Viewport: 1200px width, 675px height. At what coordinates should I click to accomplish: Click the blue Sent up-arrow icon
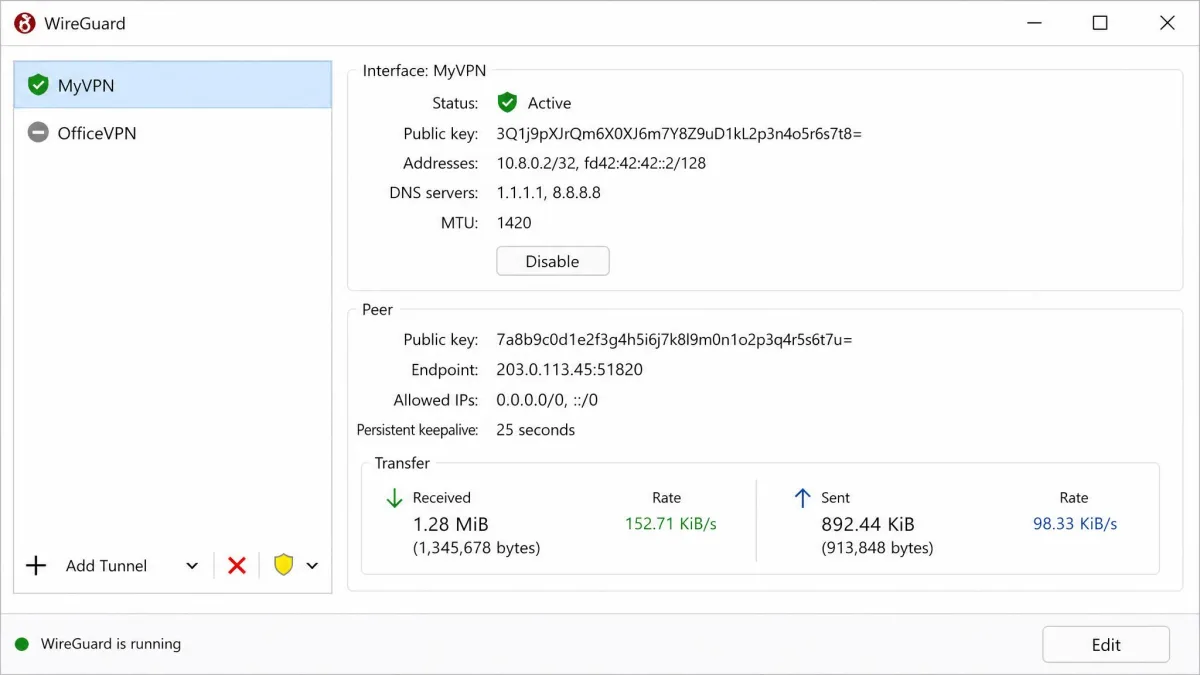tap(802, 498)
